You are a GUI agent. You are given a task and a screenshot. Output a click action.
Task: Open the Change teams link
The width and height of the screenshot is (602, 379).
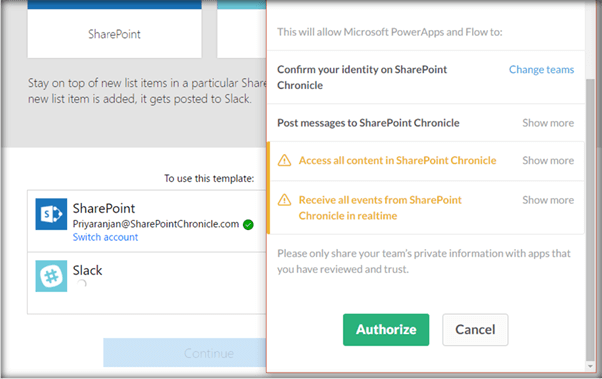click(x=541, y=70)
